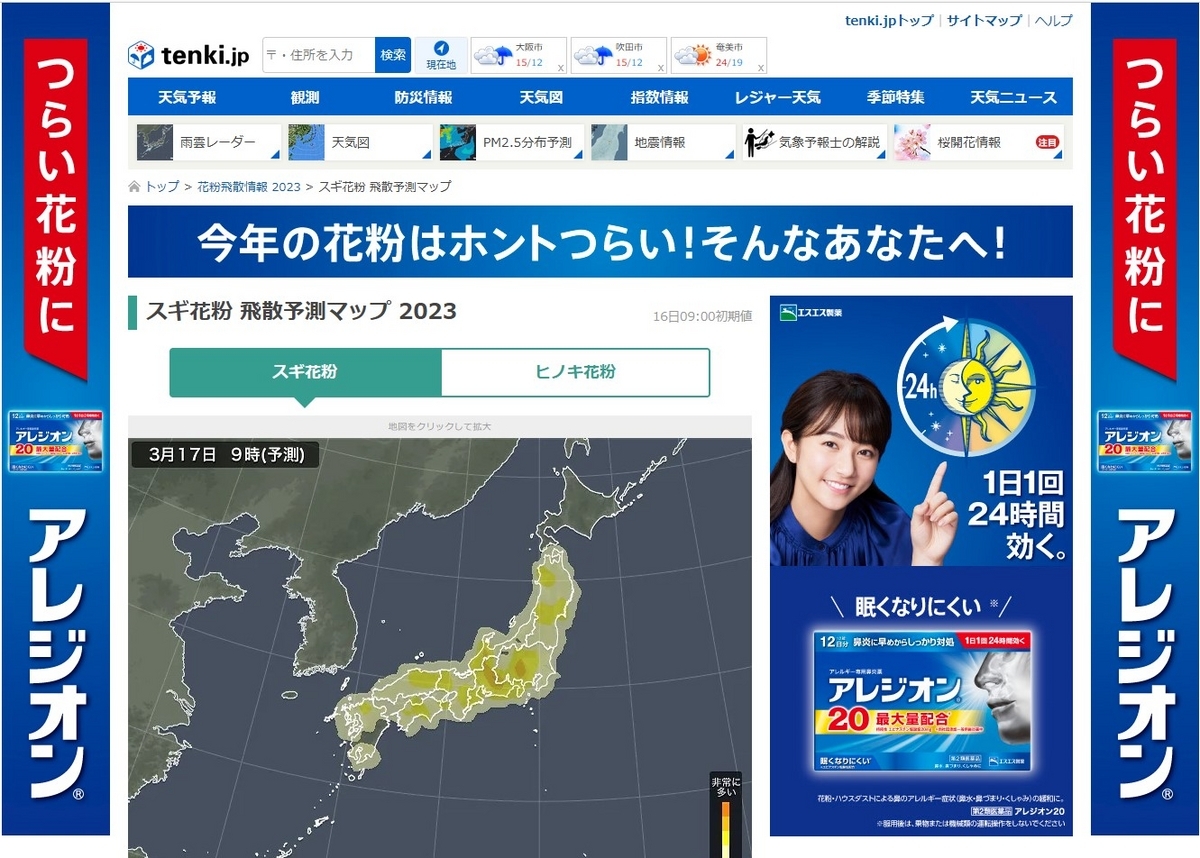
Task: Click the スギ花粉 飛散予測マップ 2023 heading
Action: pos(301,311)
